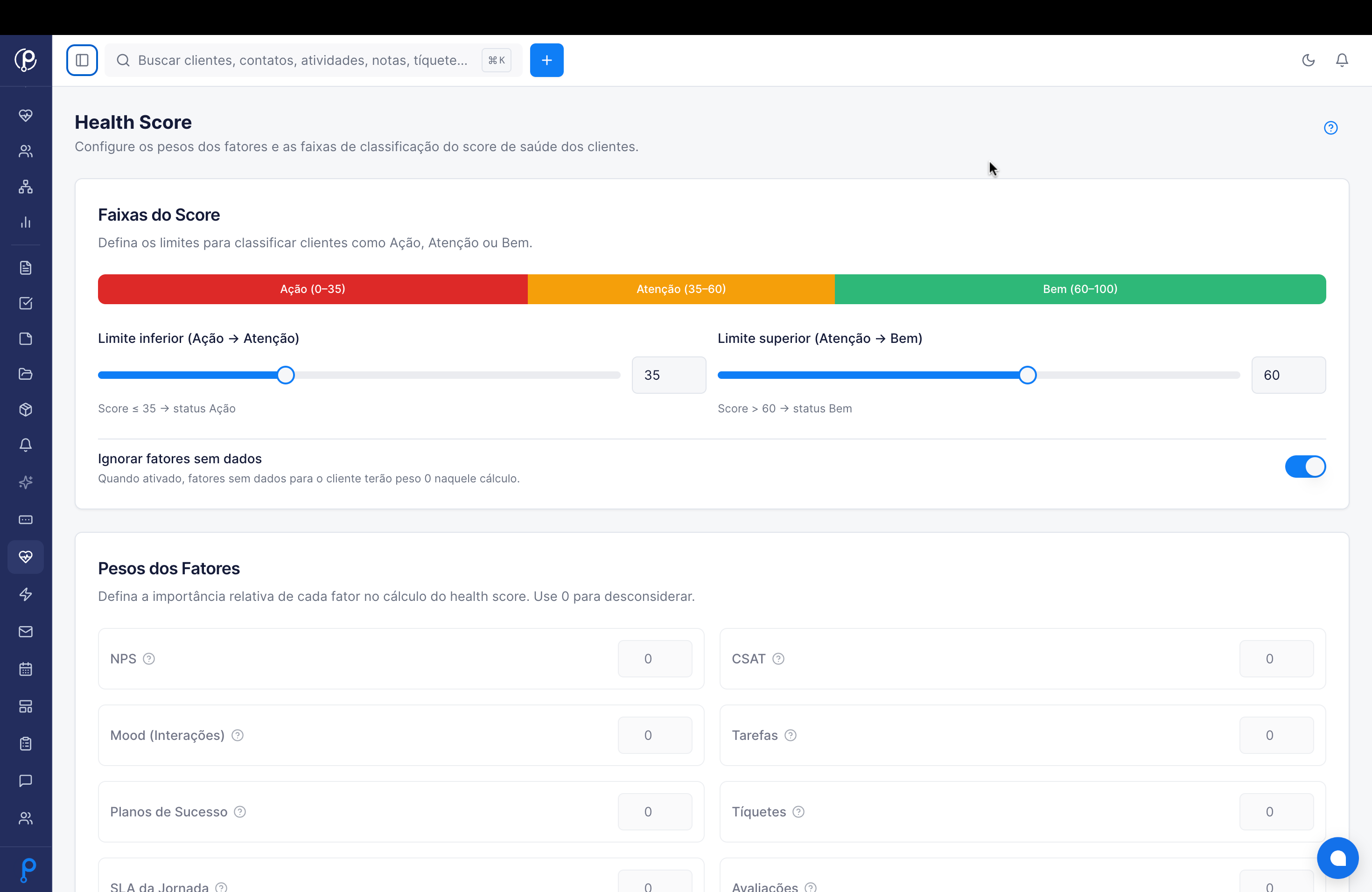Image resolution: width=1372 pixels, height=892 pixels.
Task: Open the mail envelope icon in sidebar
Action: tap(25, 632)
